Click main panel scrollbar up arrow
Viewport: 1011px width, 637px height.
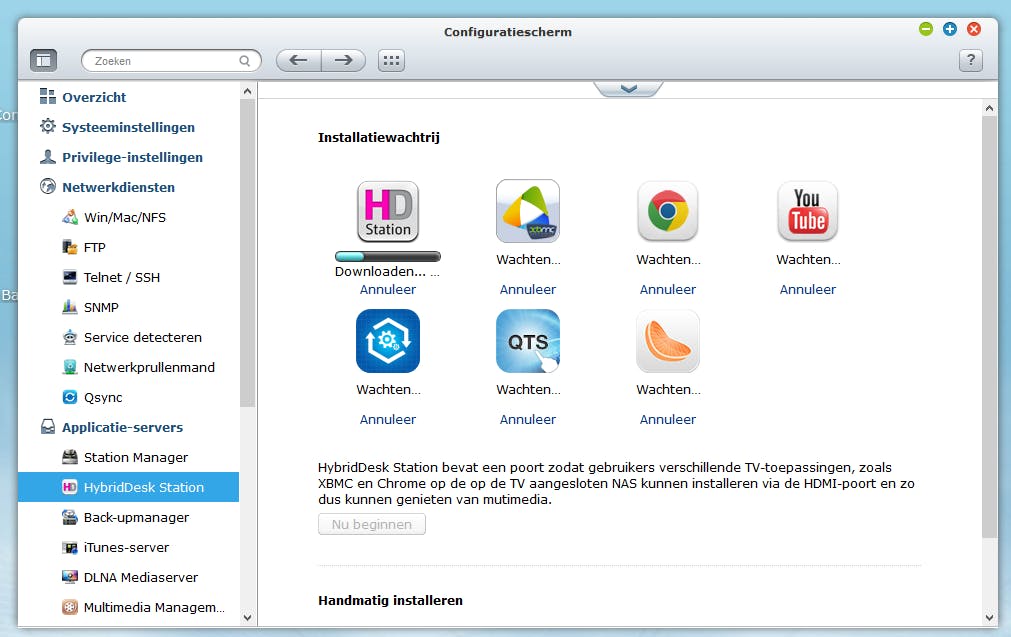click(x=990, y=108)
